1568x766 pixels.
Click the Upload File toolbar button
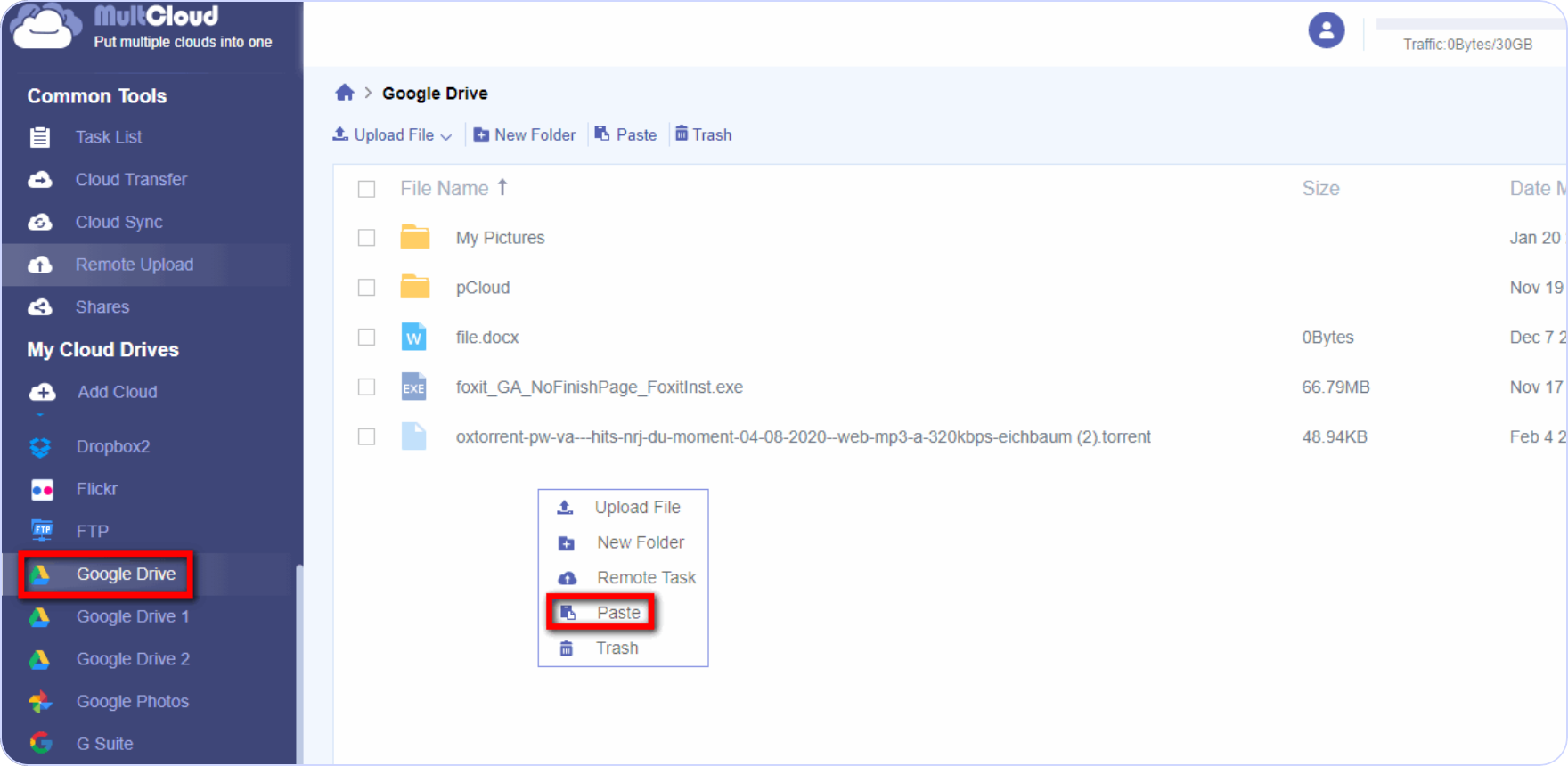point(392,134)
